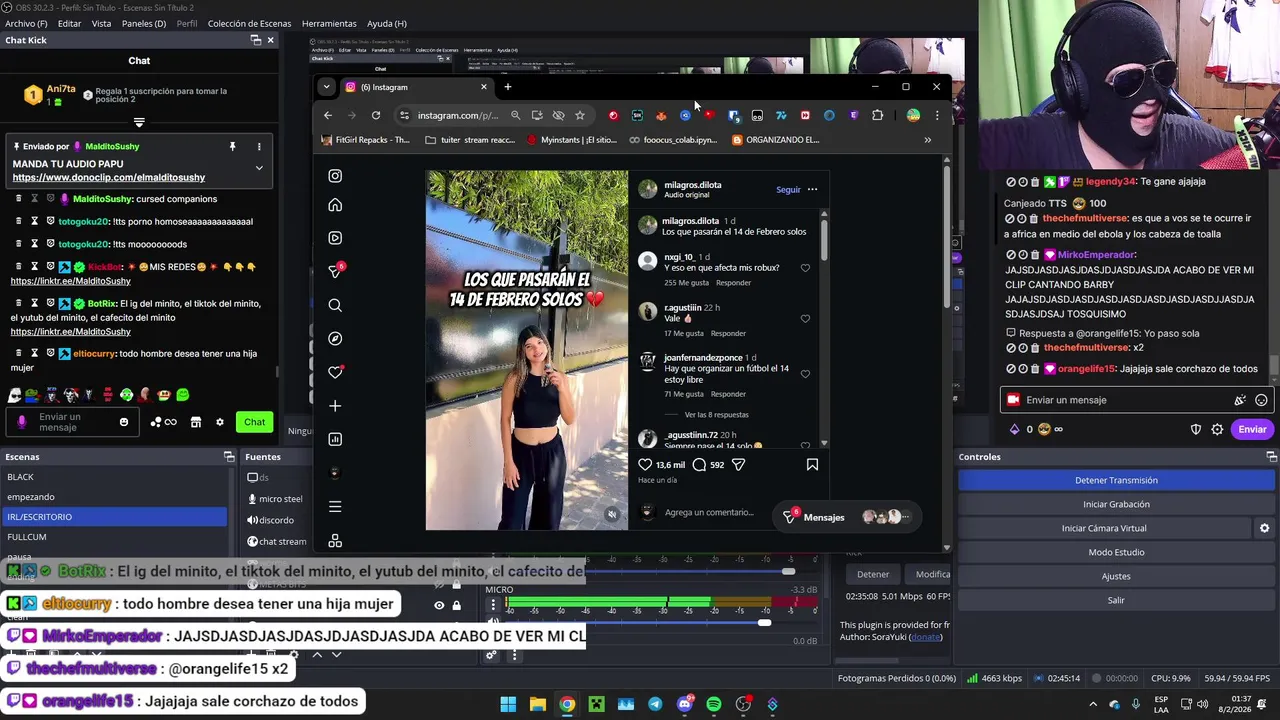Screen dimensions: 1280x720
Task: Open Instagram notifications heart in sidebar
Action: 335,372
